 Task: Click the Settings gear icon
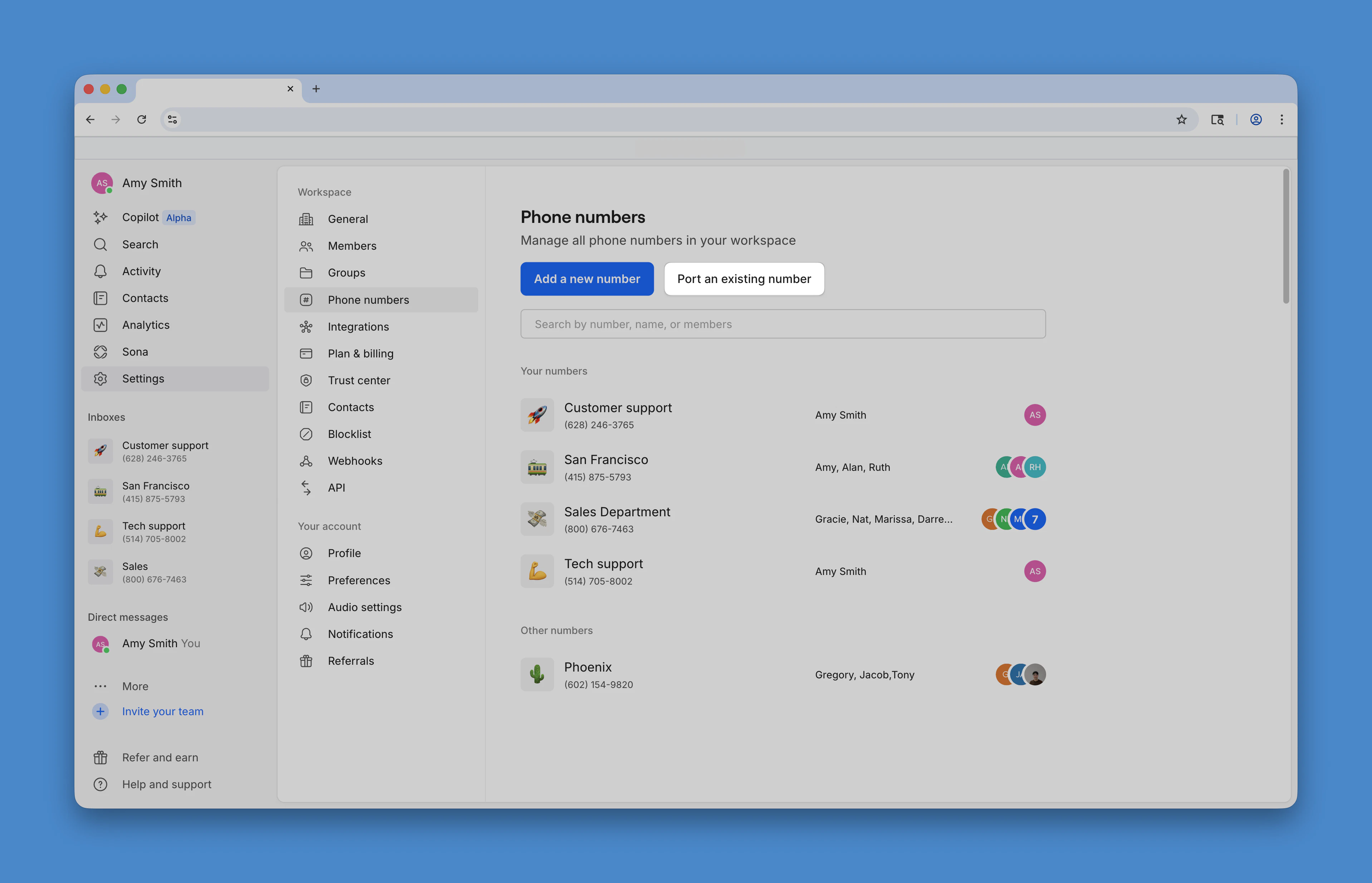[100, 379]
